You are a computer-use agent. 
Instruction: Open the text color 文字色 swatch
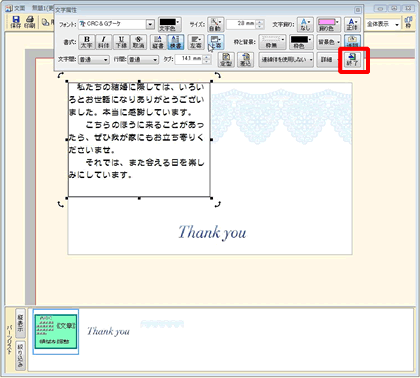(x=169, y=24)
